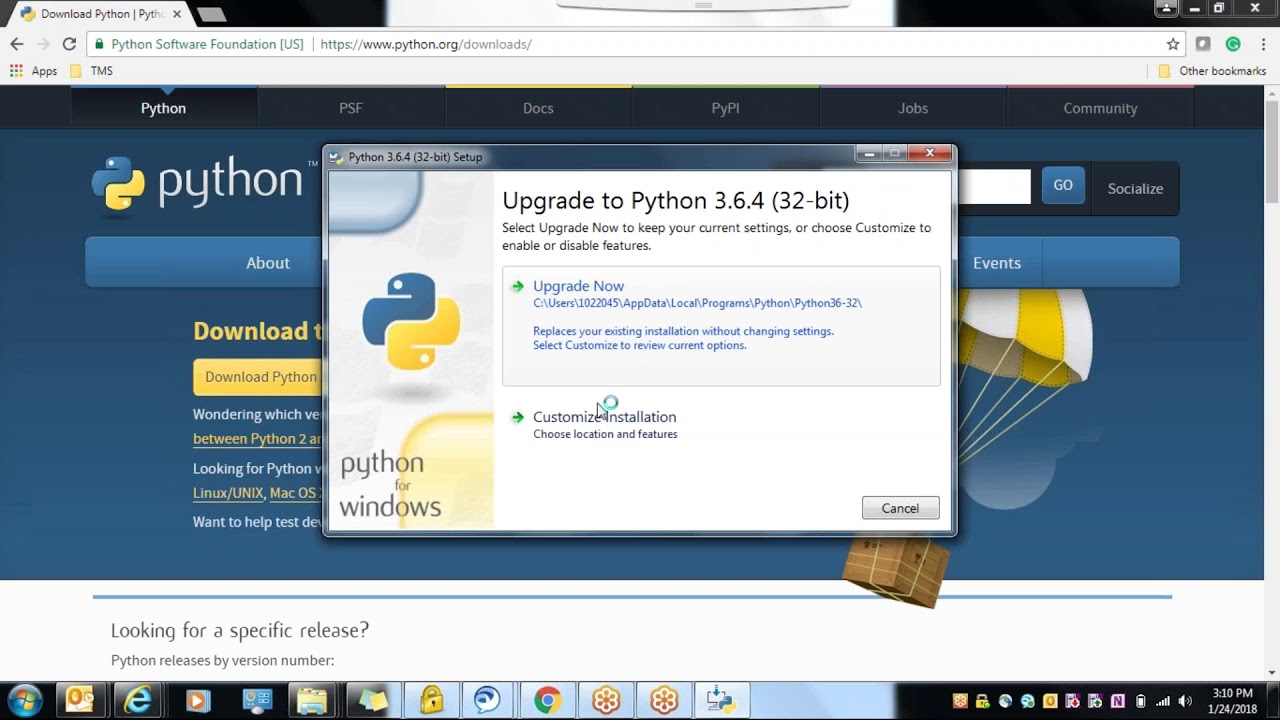1280x720 pixels.
Task: Click the volume speaker tray icon
Action: pos(1185,701)
